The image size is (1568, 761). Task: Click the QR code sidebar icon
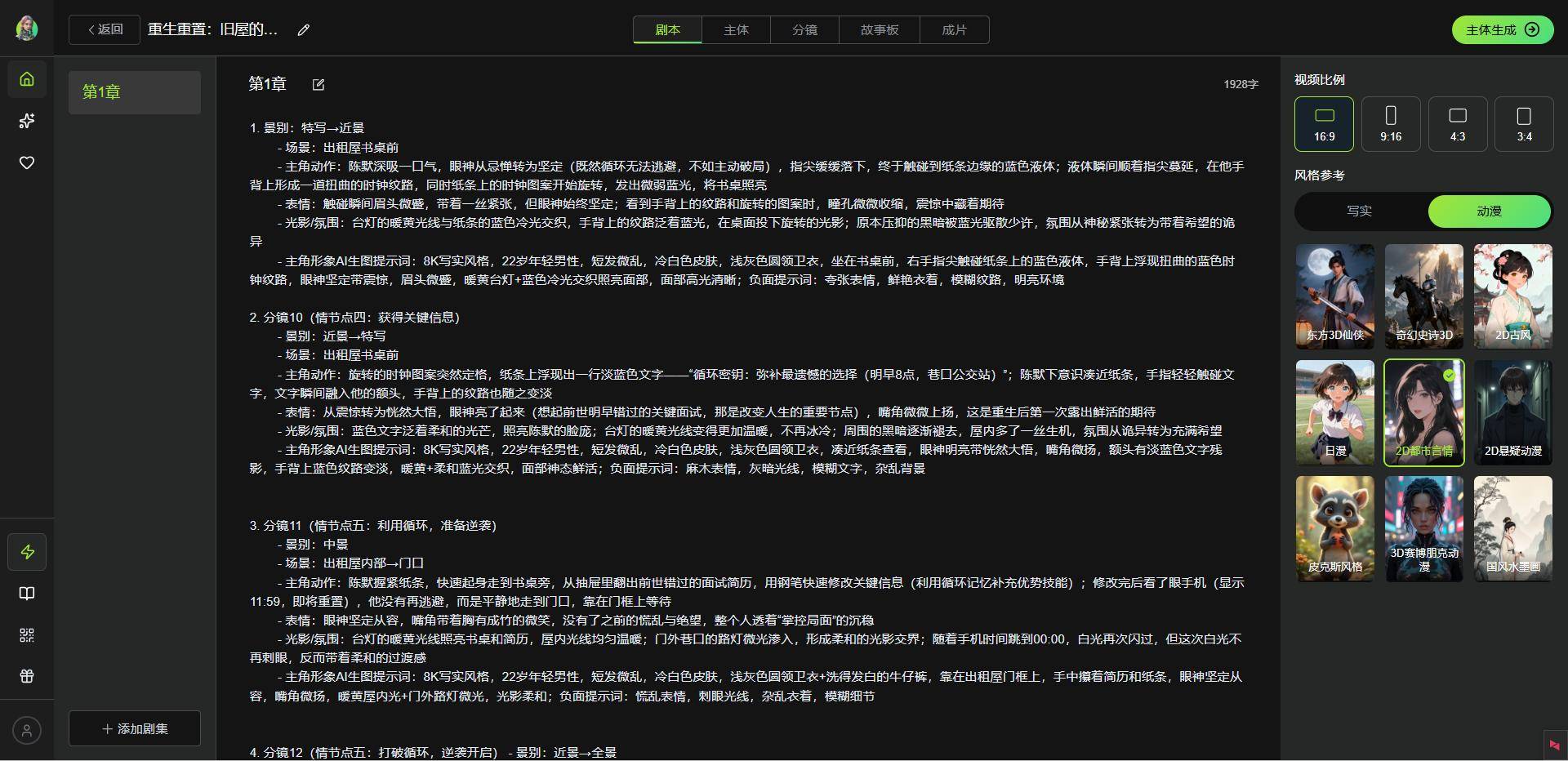click(27, 635)
